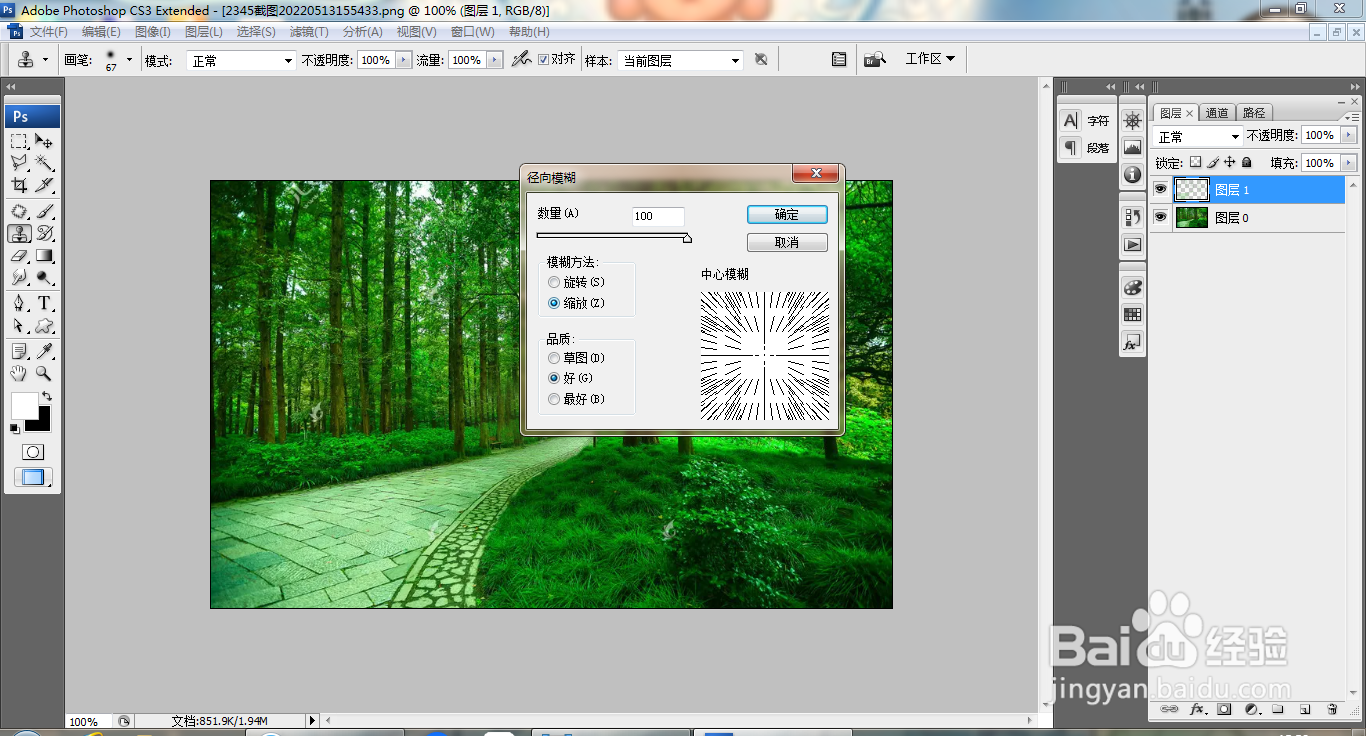Select the Slice tool
Viewport: 1366px width, 736px height.
click(x=44, y=185)
